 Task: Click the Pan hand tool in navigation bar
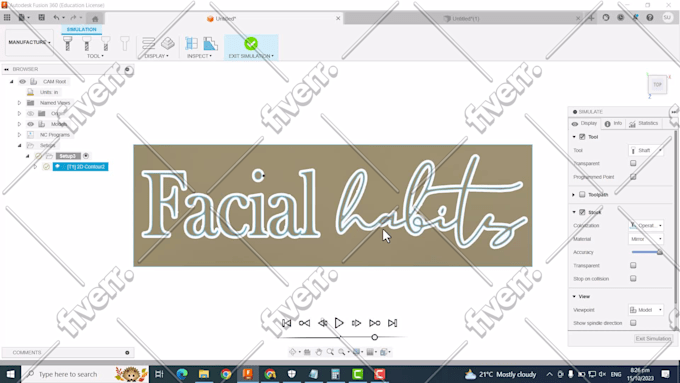(319, 352)
